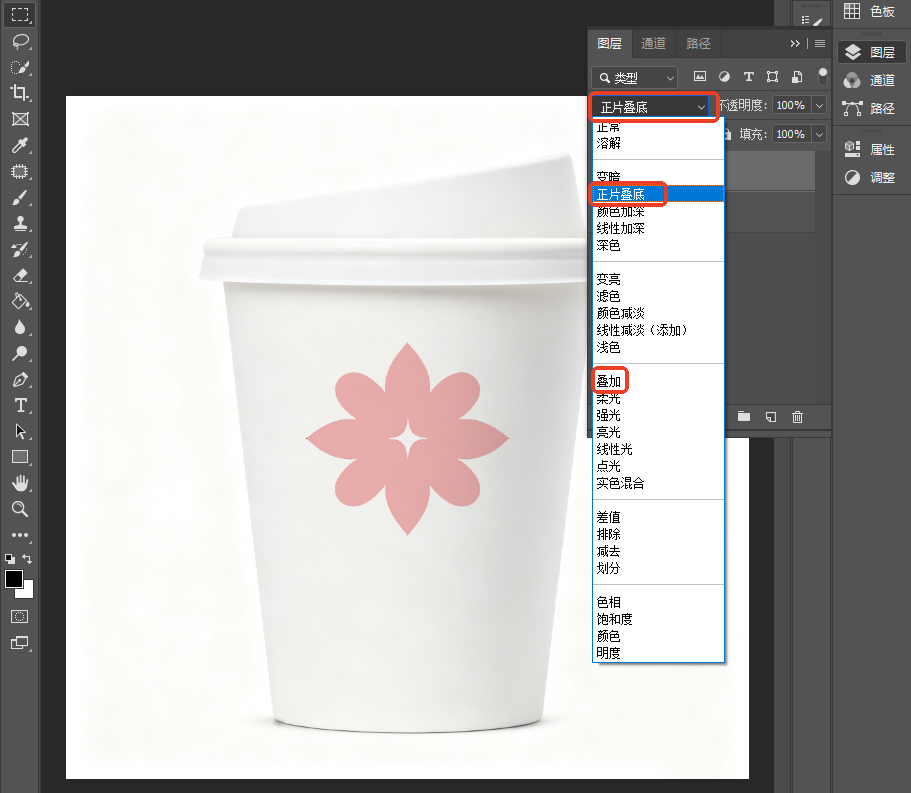Expand the 不透明度 opacity dropdown arrow
911x793 pixels.
819,105
